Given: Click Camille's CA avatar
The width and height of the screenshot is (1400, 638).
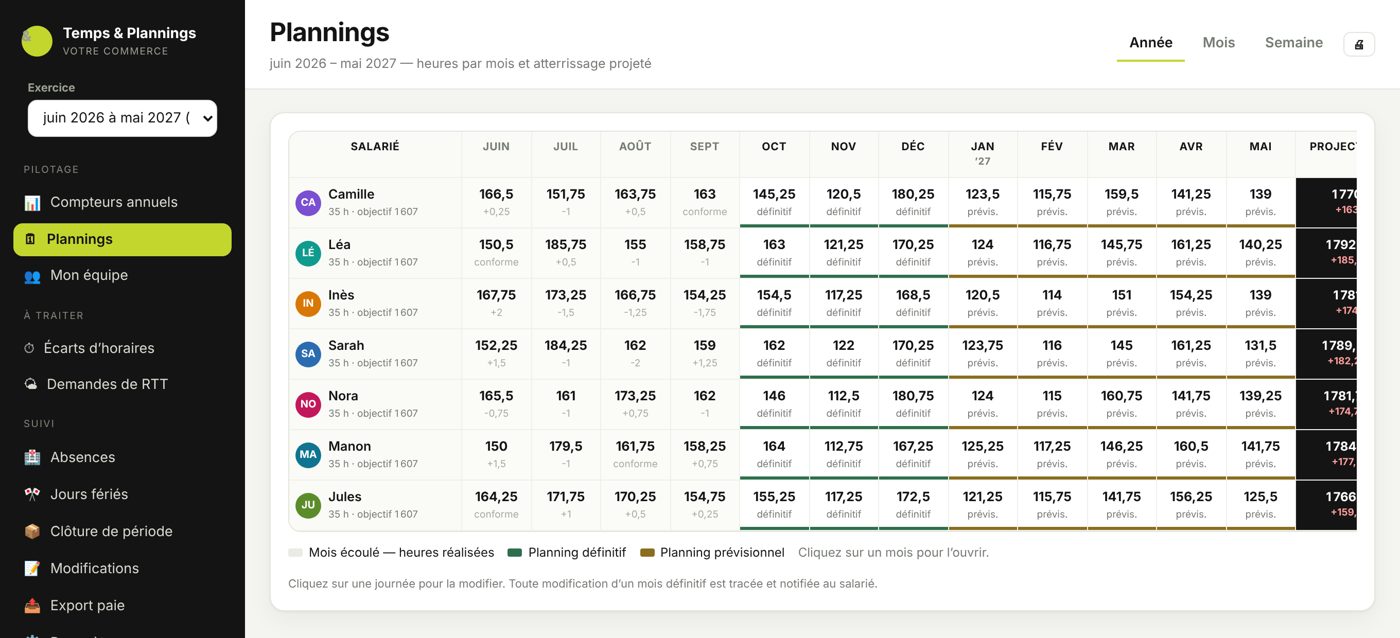Looking at the screenshot, I should coord(308,202).
